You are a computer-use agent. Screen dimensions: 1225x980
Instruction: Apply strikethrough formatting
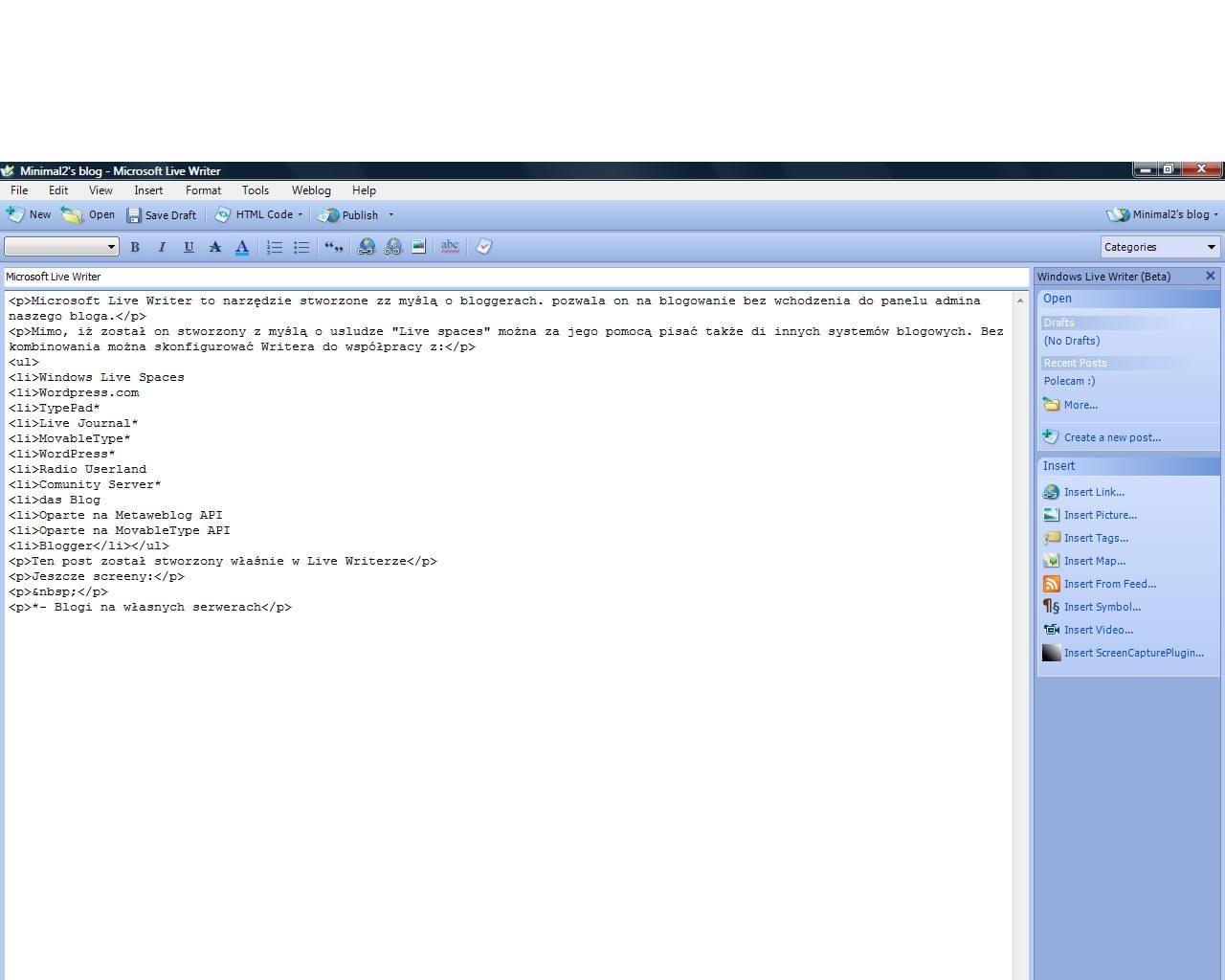215,247
